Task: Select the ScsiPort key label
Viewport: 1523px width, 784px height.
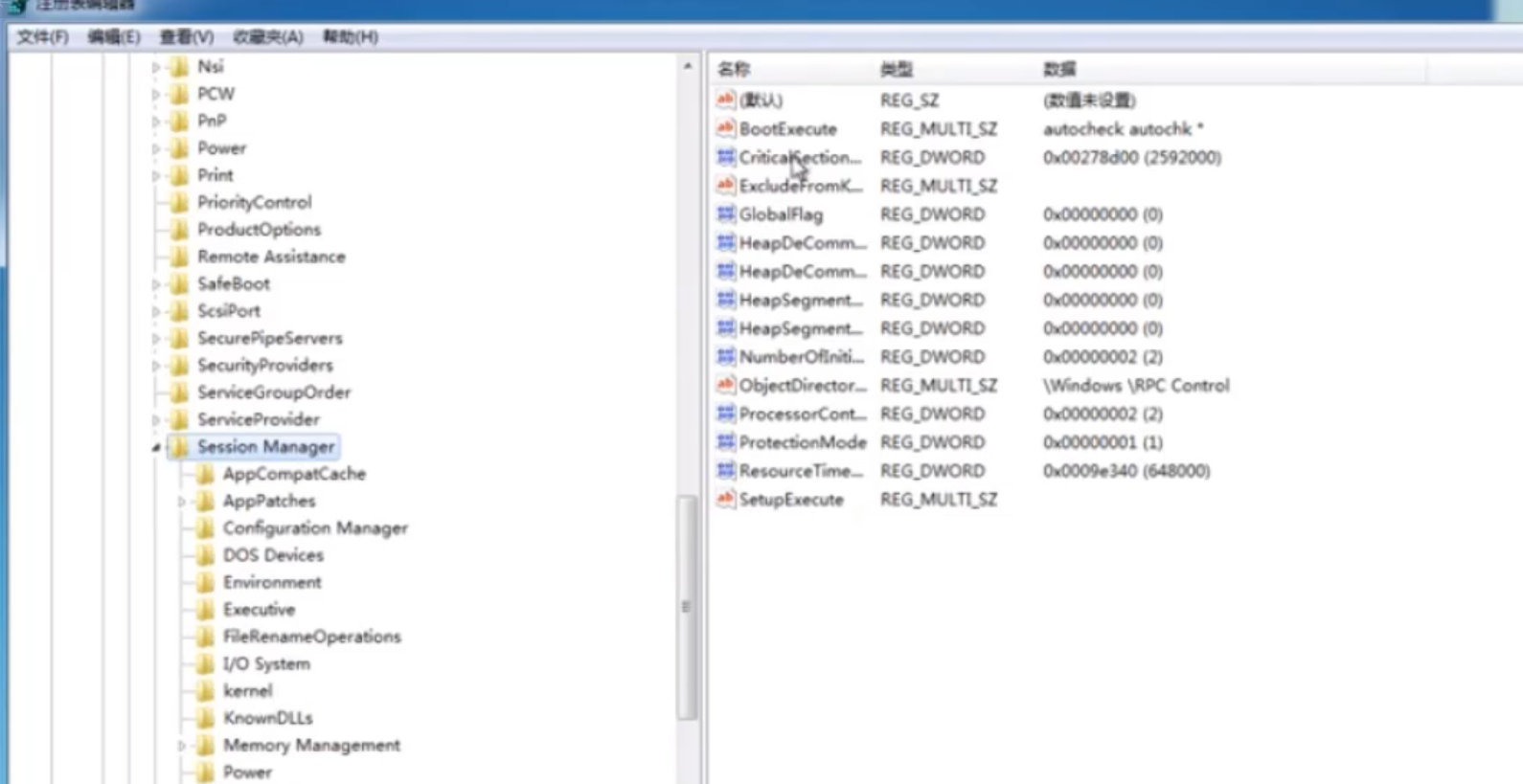Action: point(229,311)
